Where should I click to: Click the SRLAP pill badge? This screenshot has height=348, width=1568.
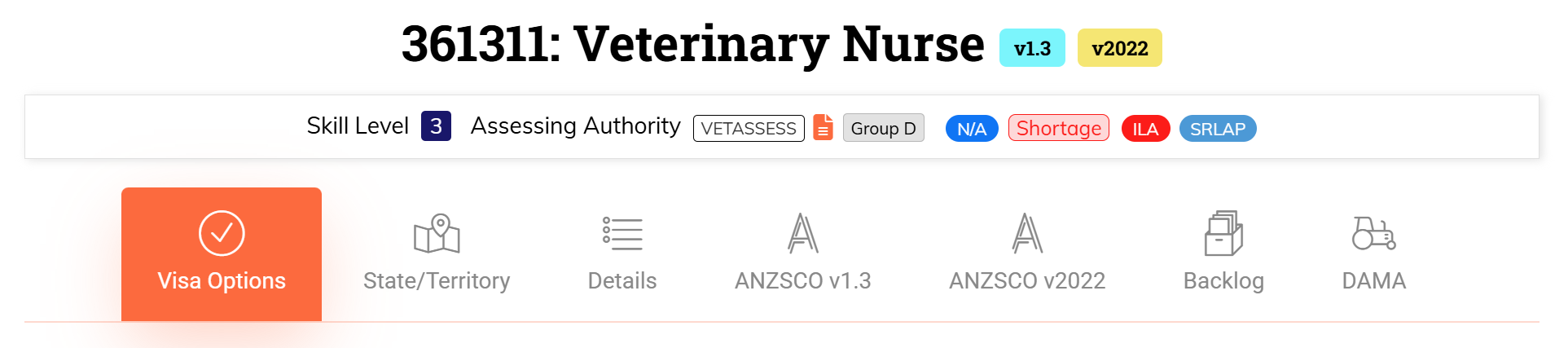pos(1218,129)
